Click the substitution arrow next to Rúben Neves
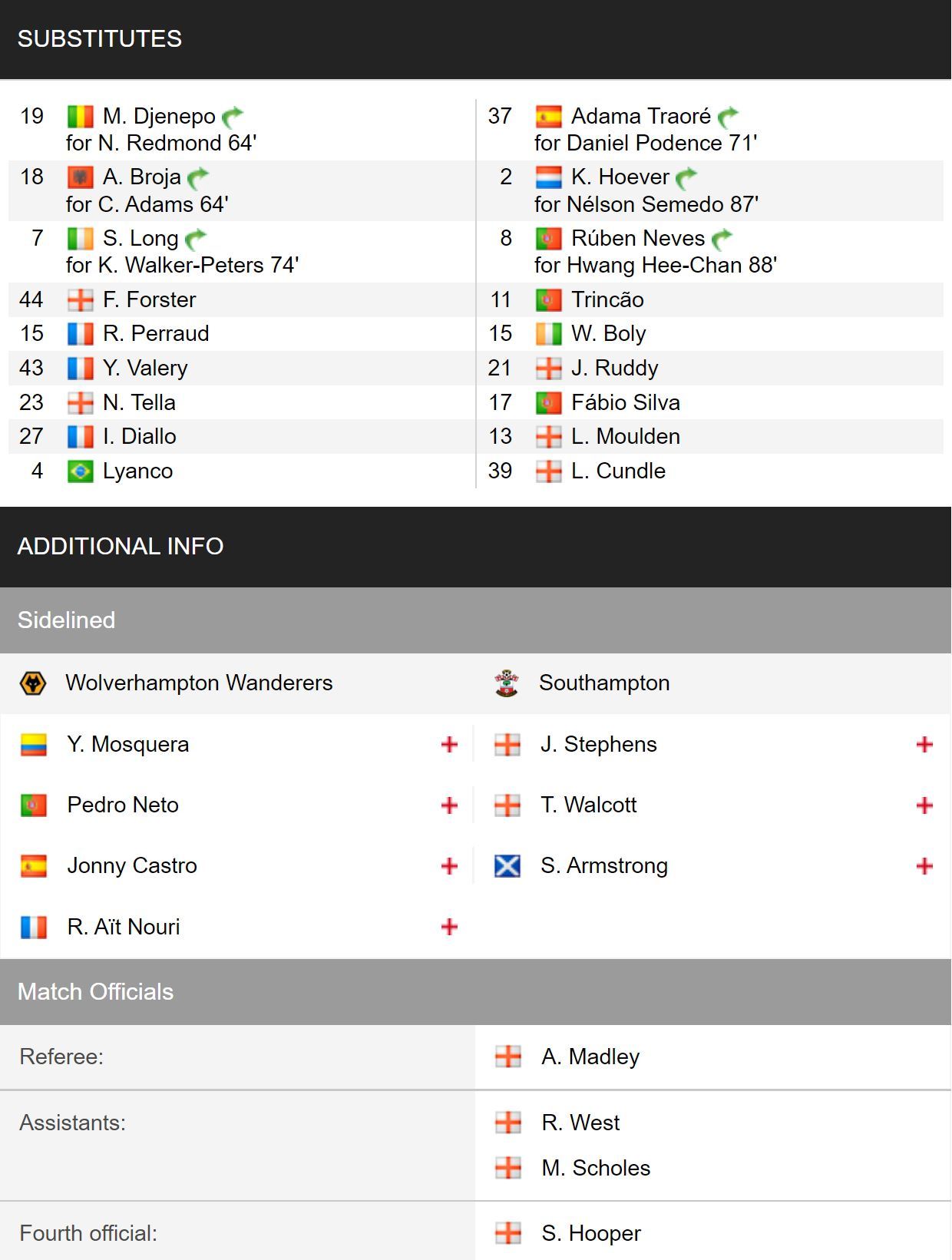The height and width of the screenshot is (1260, 952). click(x=722, y=239)
